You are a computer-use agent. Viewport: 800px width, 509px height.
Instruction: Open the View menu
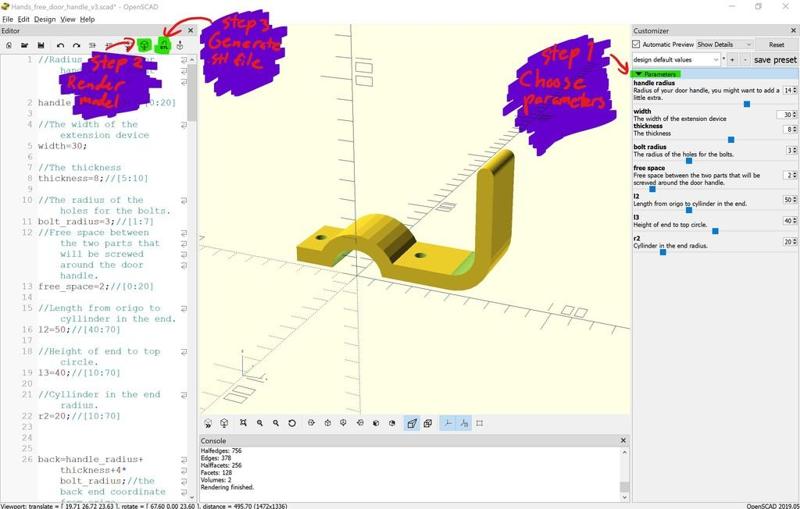[68, 19]
